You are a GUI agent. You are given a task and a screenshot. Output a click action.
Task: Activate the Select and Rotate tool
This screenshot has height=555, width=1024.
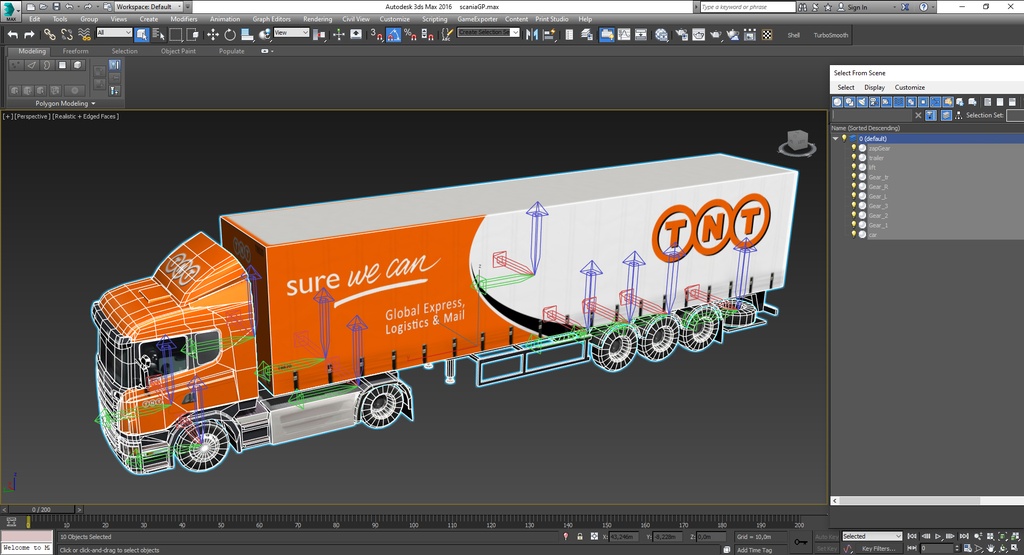coord(228,34)
